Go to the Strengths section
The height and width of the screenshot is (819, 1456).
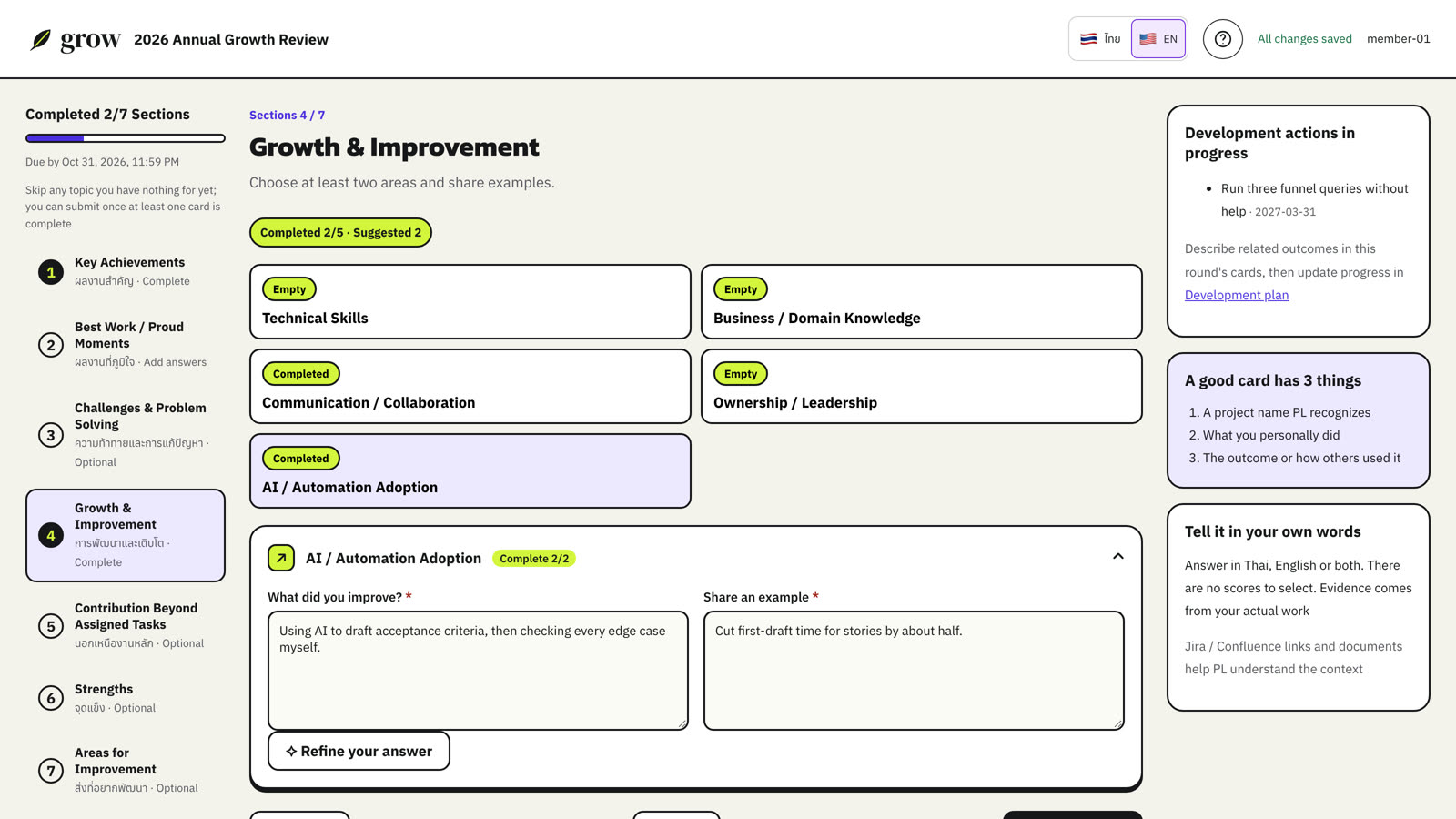pyautogui.click(x=126, y=698)
